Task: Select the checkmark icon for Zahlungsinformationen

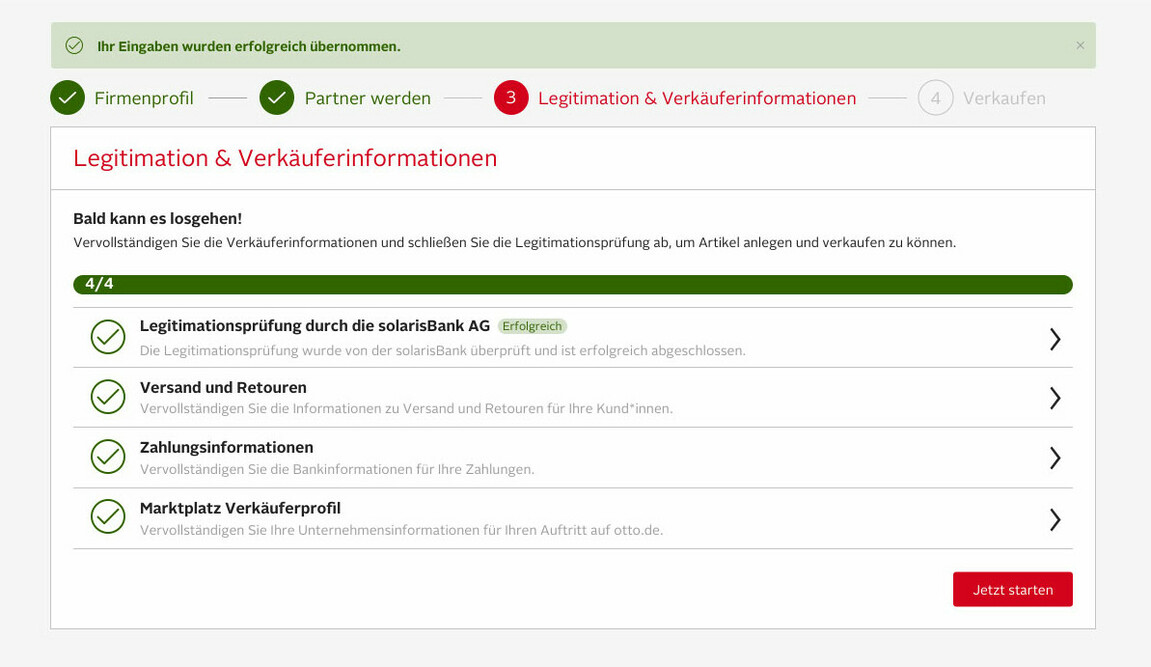Action: click(x=107, y=457)
